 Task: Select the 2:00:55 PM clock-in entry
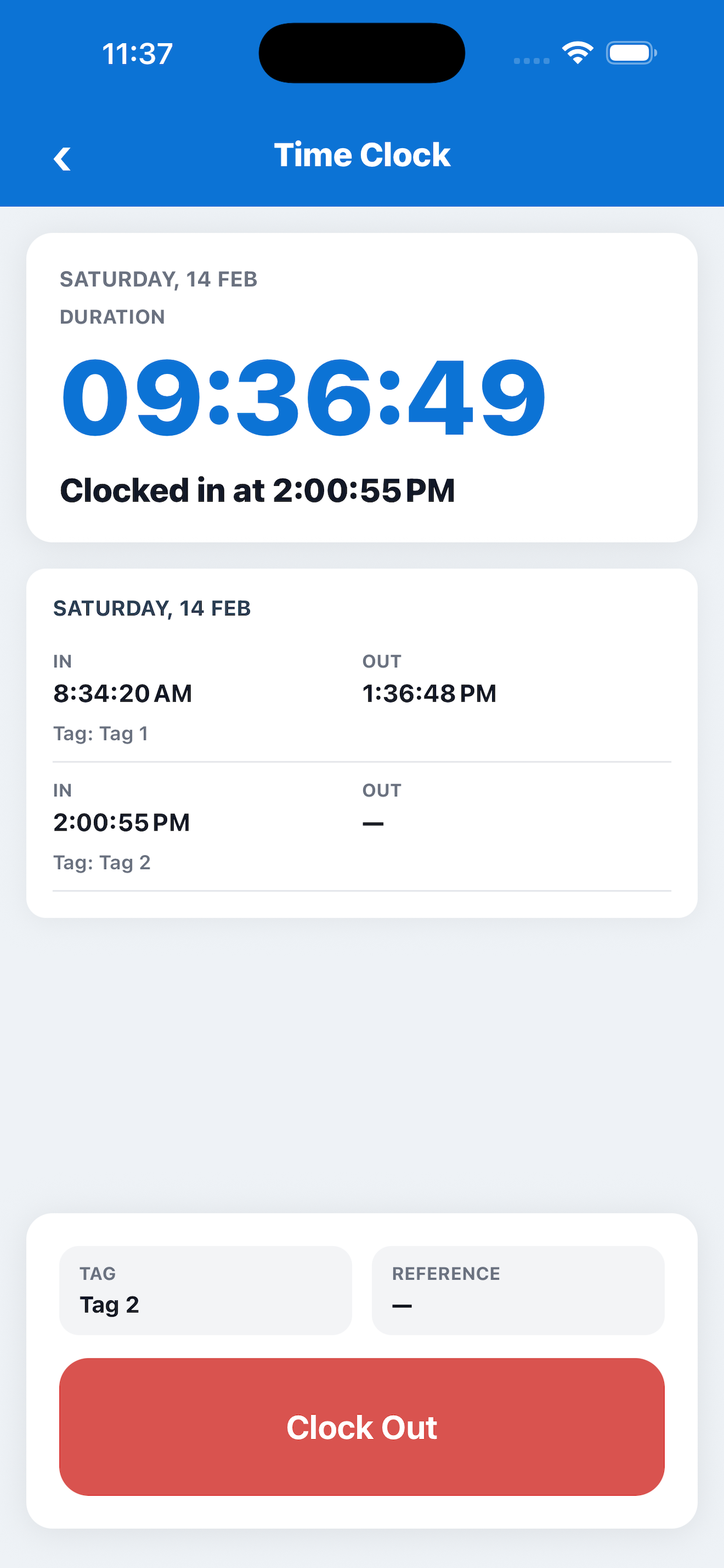point(121,822)
